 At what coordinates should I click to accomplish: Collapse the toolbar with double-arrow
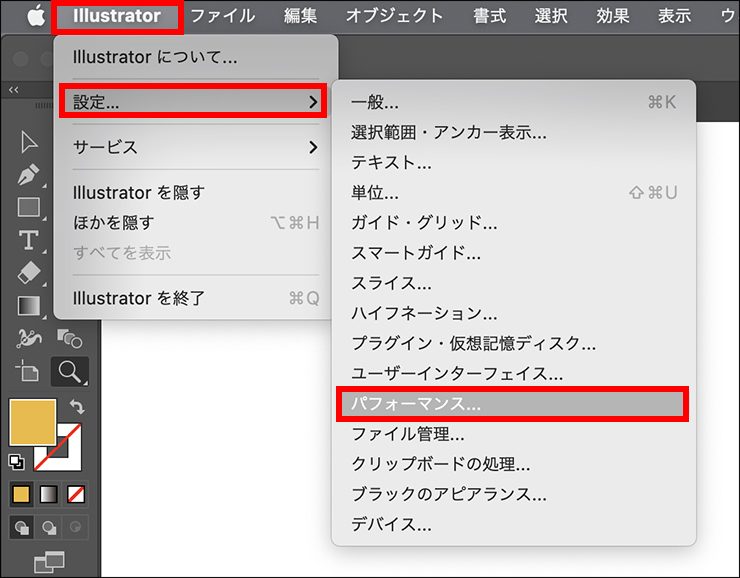tap(13, 90)
